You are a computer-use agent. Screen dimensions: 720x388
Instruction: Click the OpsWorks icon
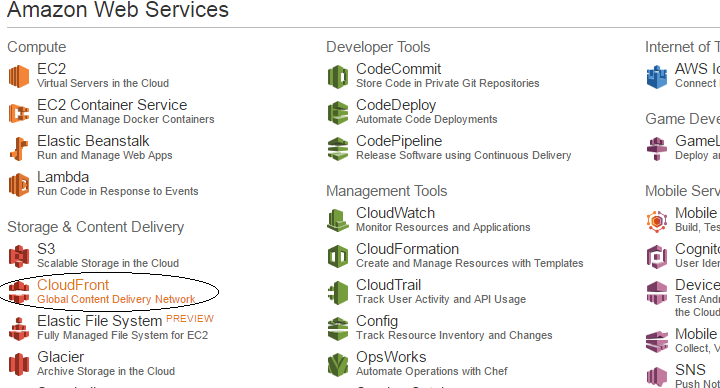(338, 365)
